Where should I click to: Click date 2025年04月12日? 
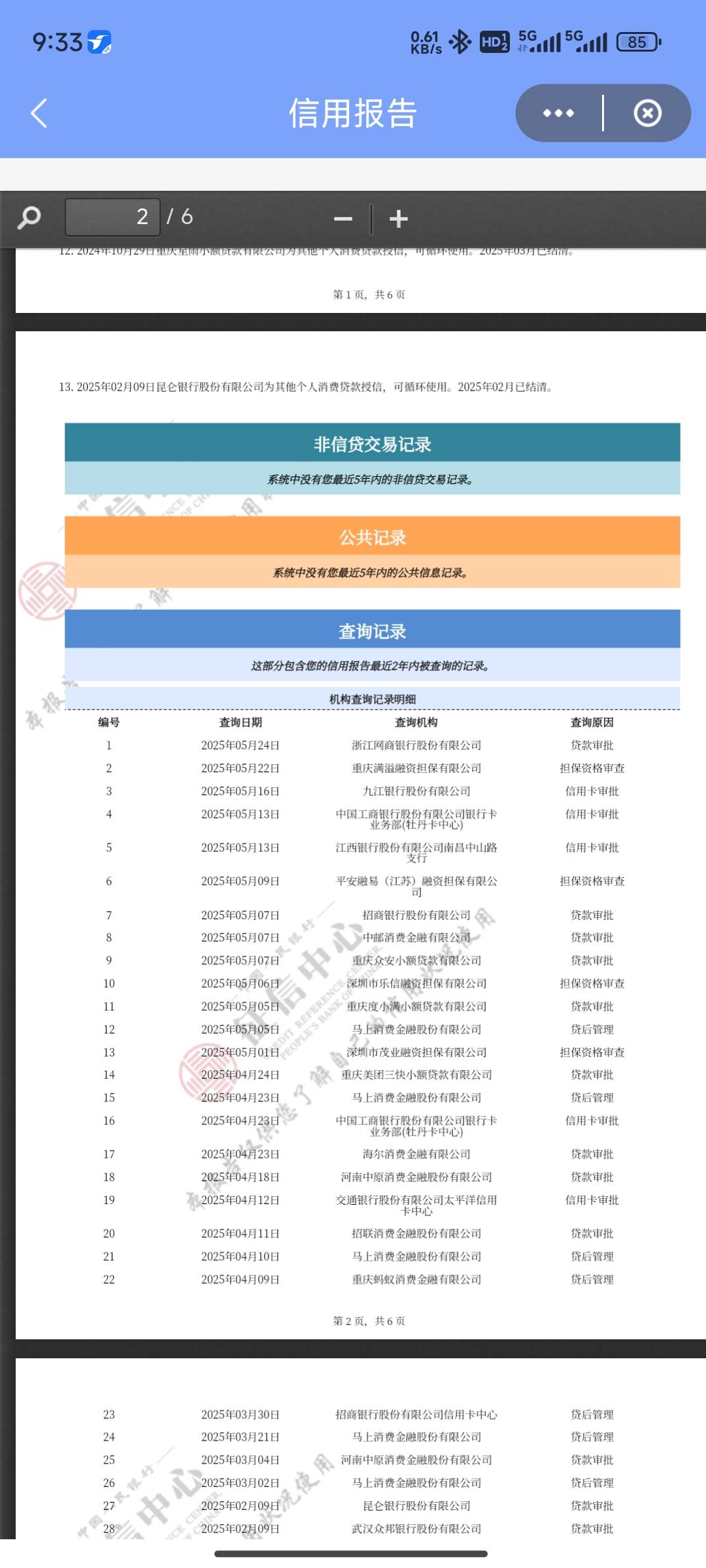point(241,1200)
